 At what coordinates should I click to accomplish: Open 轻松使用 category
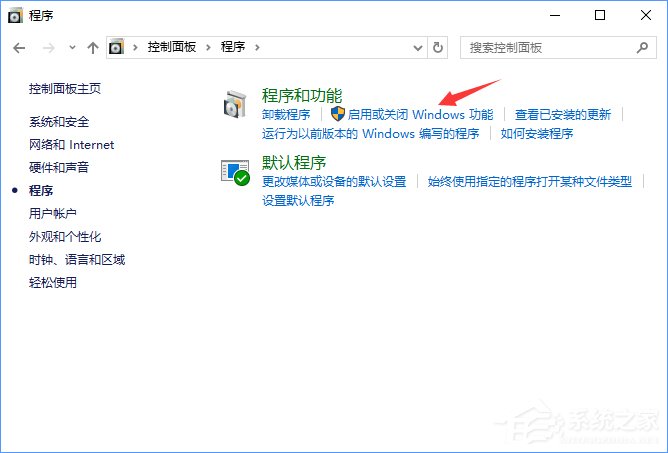53,283
